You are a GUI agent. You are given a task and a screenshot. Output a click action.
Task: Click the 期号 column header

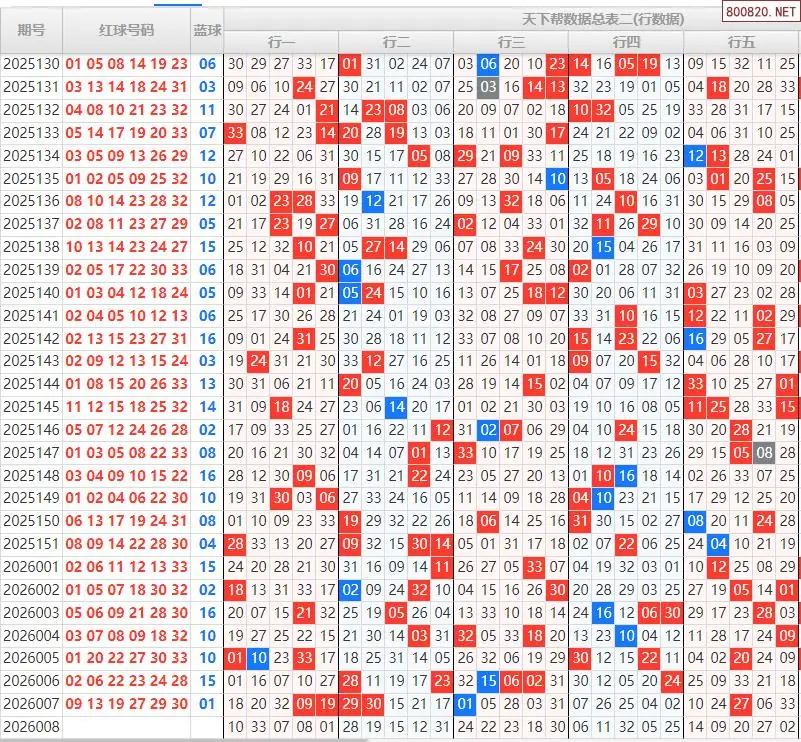31,30
